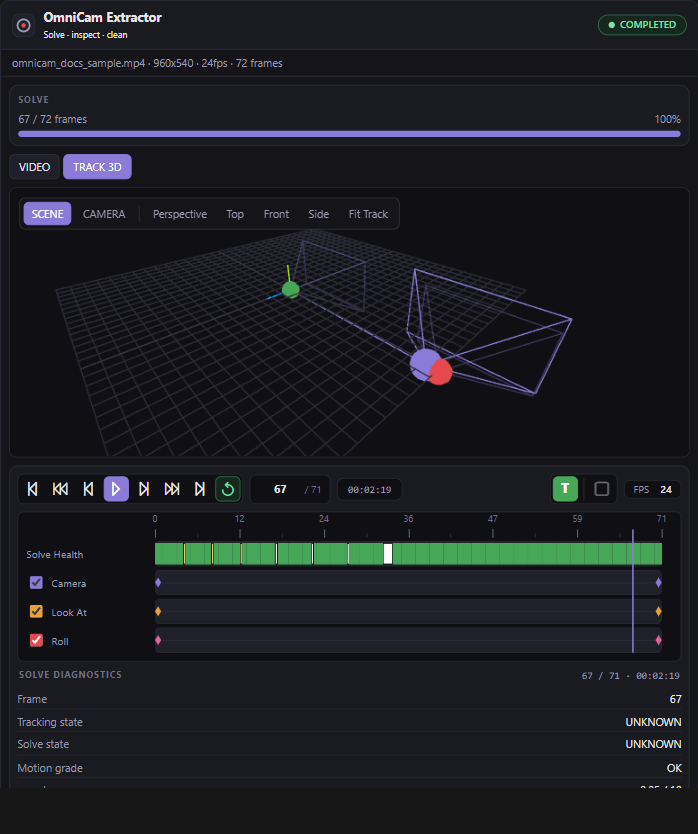Start playback with the play button
The height and width of the screenshot is (834, 698).
pyautogui.click(x=116, y=489)
